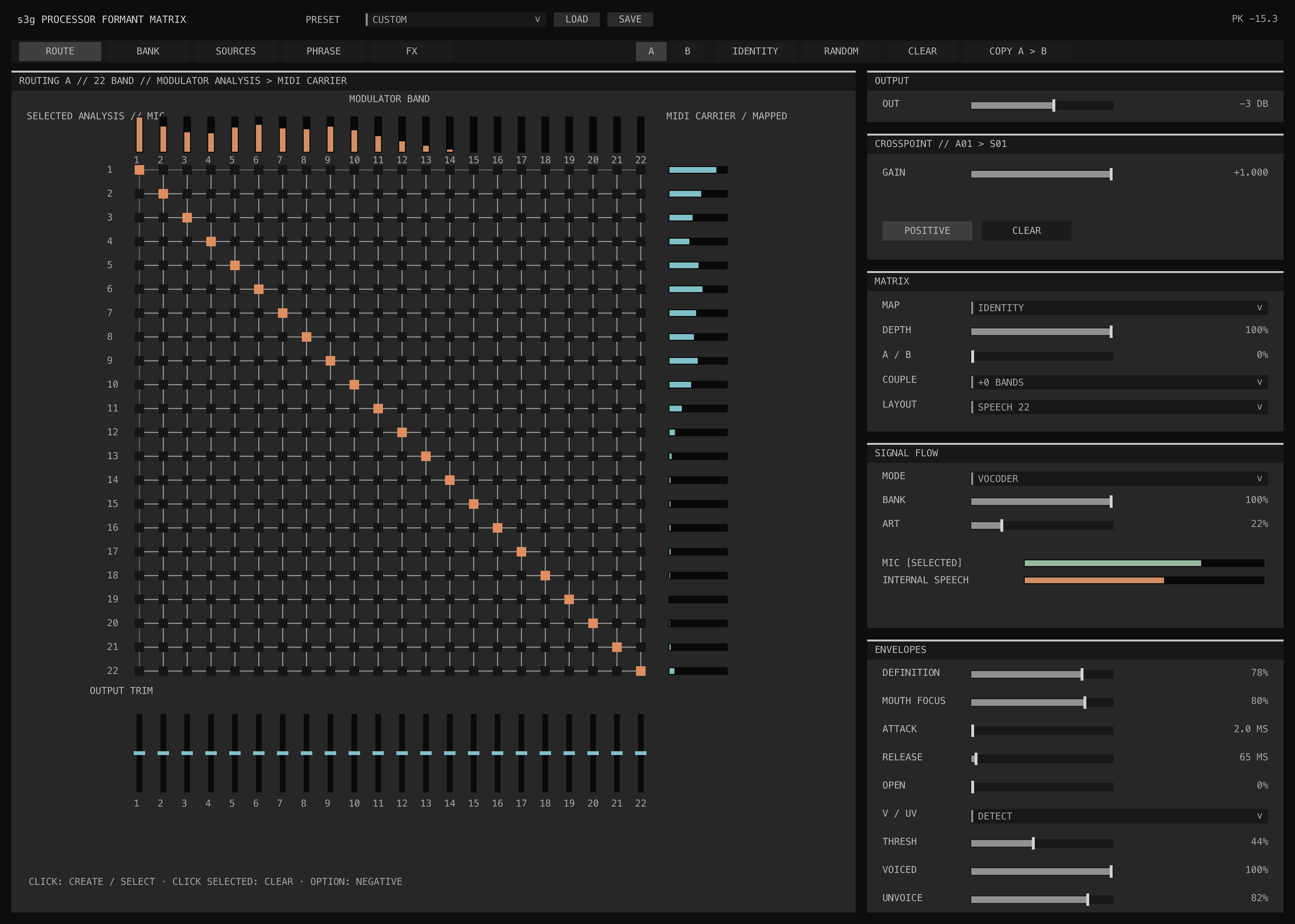Select the crosspoint at row 1, band 1
Image resolution: width=1295 pixels, height=924 pixels.
[139, 170]
